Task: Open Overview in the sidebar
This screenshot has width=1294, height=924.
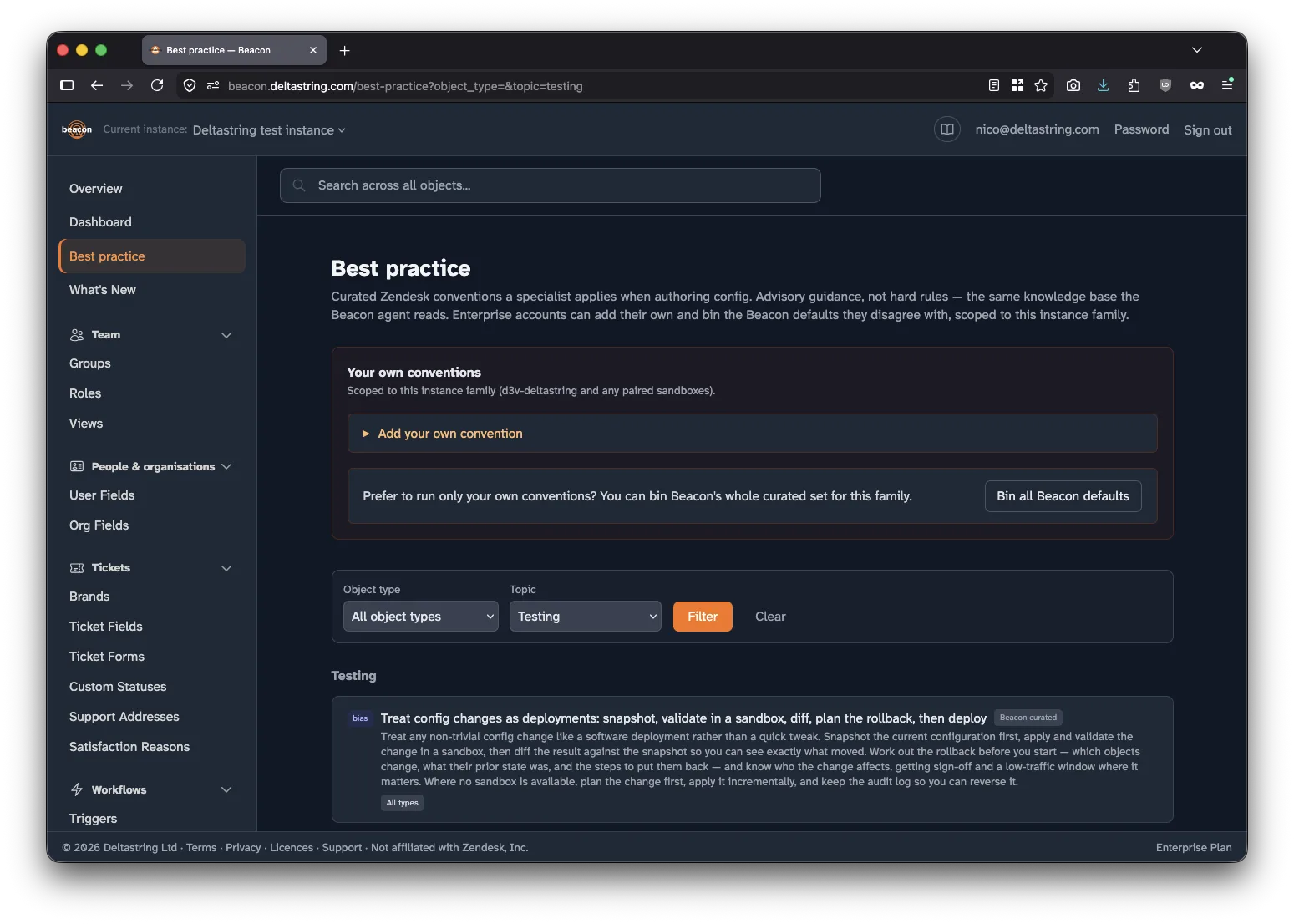Action: tap(96, 189)
